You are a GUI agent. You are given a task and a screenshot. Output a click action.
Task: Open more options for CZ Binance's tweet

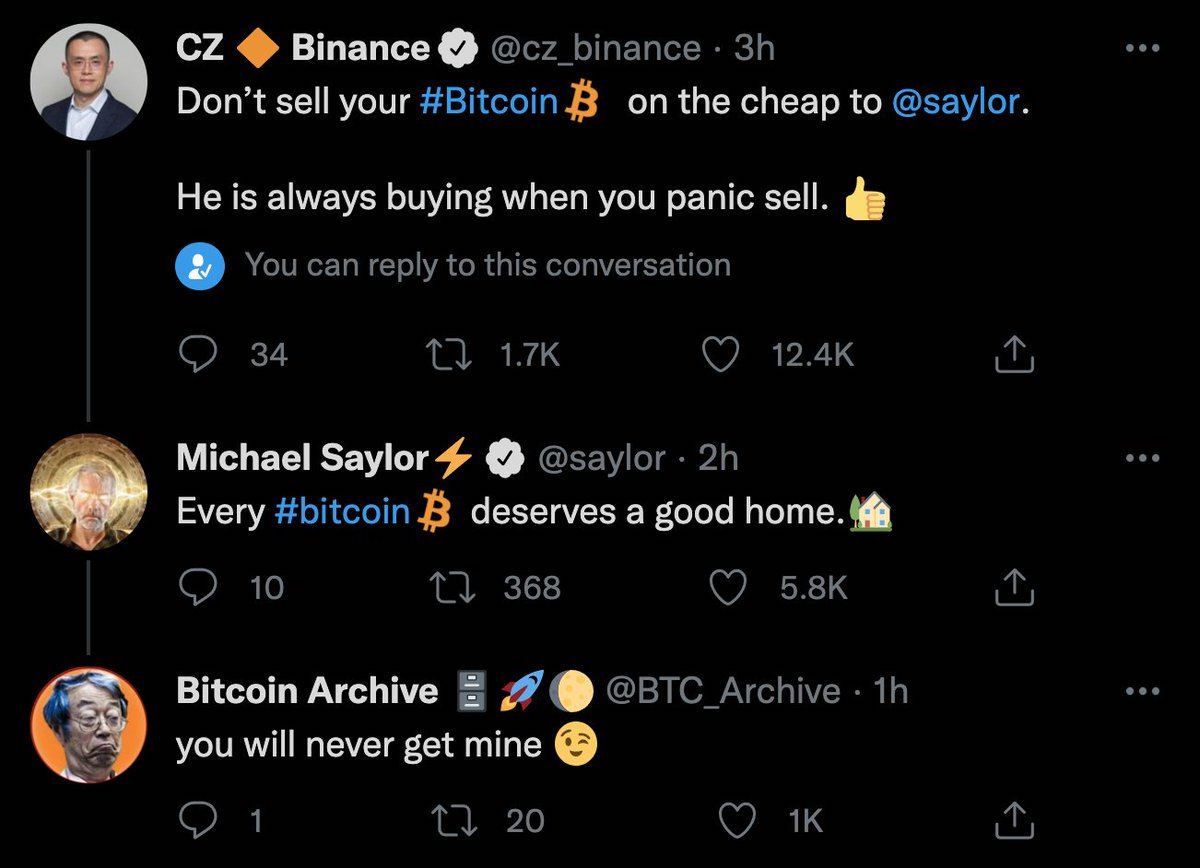pos(1140,48)
